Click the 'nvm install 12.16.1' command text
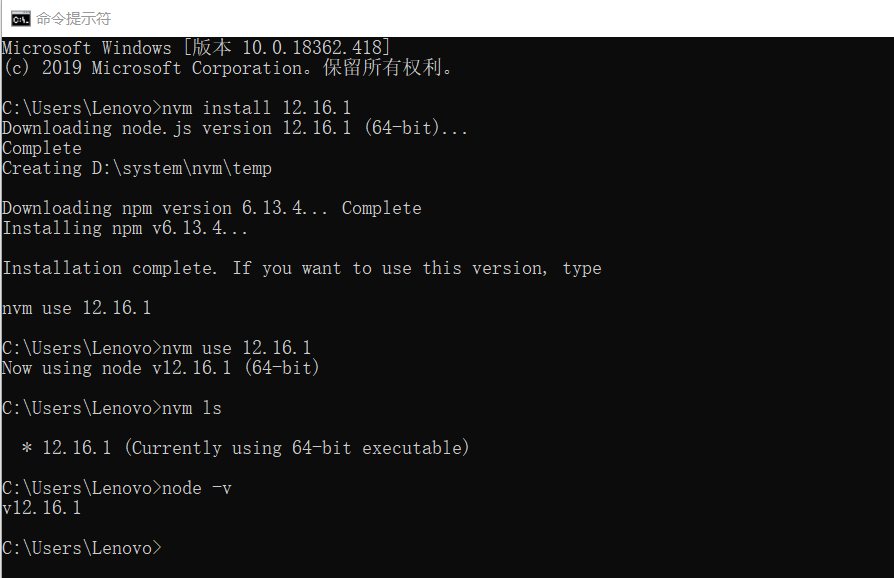Screen dimensions: 894x578 click(257, 108)
